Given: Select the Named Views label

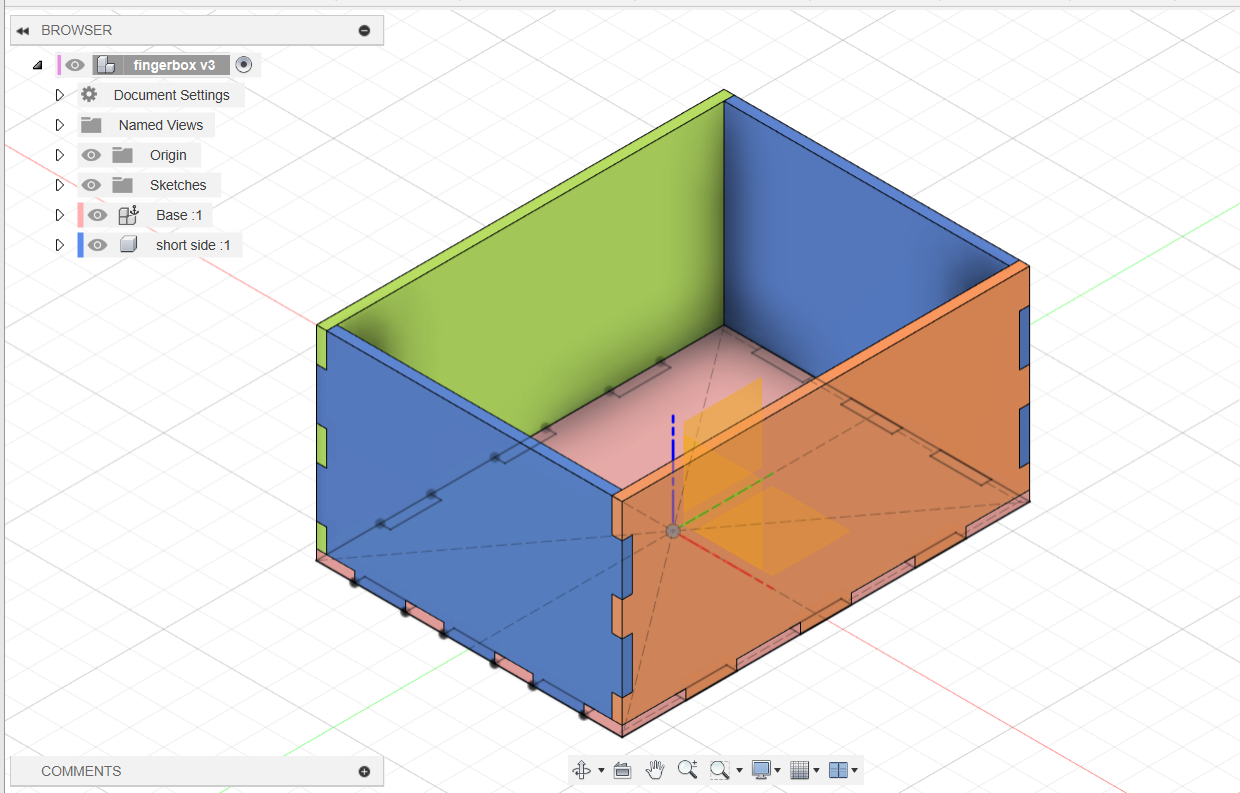Looking at the screenshot, I should point(161,125).
